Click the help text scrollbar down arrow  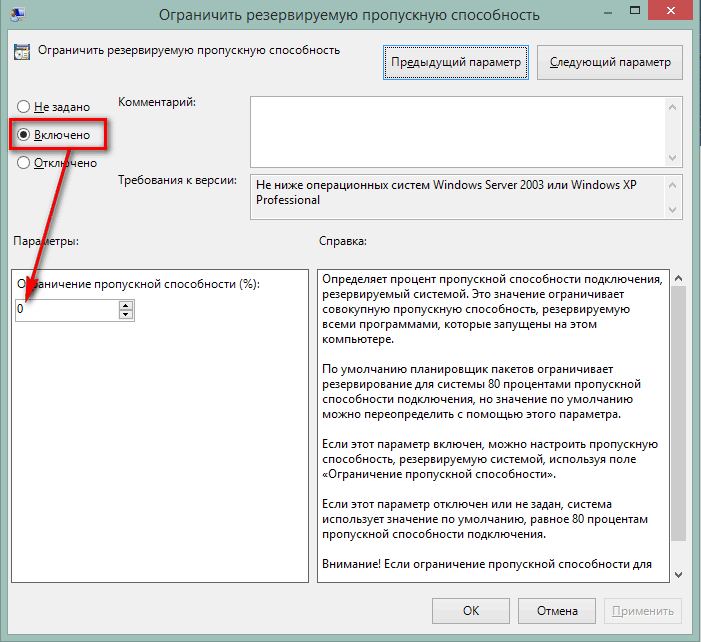pyautogui.click(x=677, y=574)
